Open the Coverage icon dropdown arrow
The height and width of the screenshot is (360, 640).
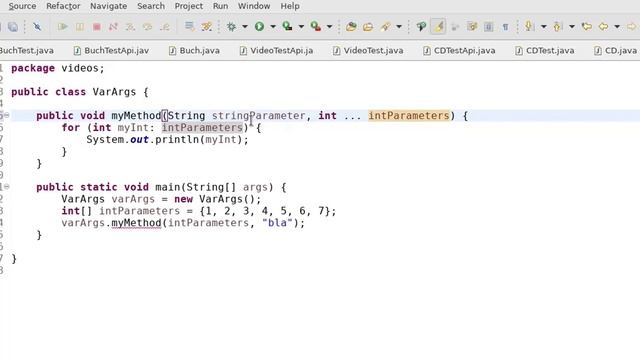click(301, 27)
